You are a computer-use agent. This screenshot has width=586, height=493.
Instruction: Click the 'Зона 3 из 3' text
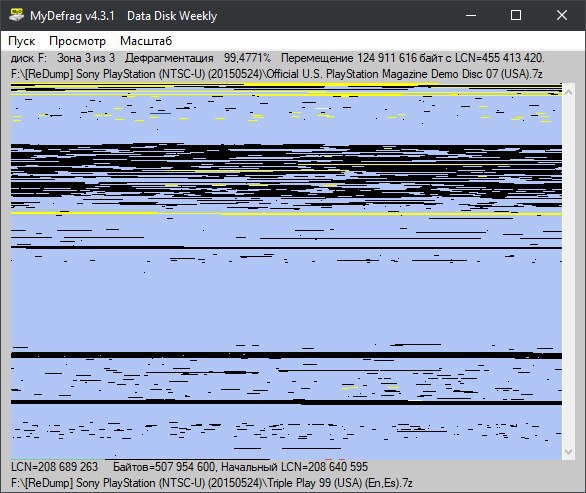click(x=86, y=58)
